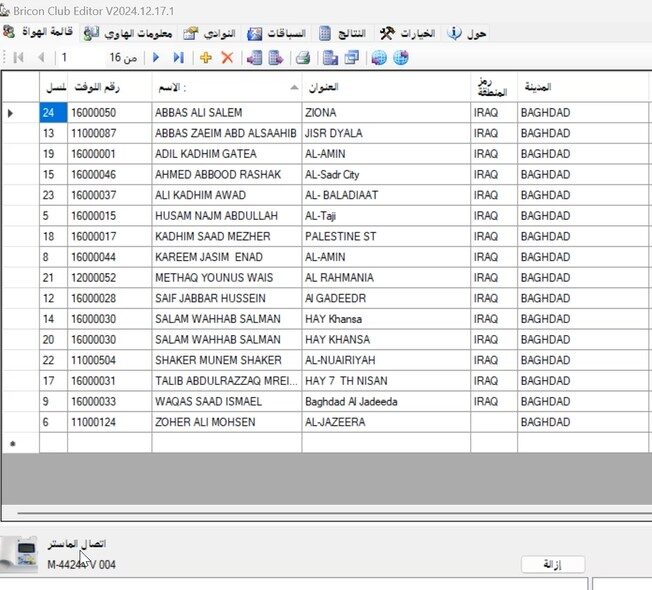Click the printer icon in toolbar
Screen dimensions: 652x590
point(301,58)
